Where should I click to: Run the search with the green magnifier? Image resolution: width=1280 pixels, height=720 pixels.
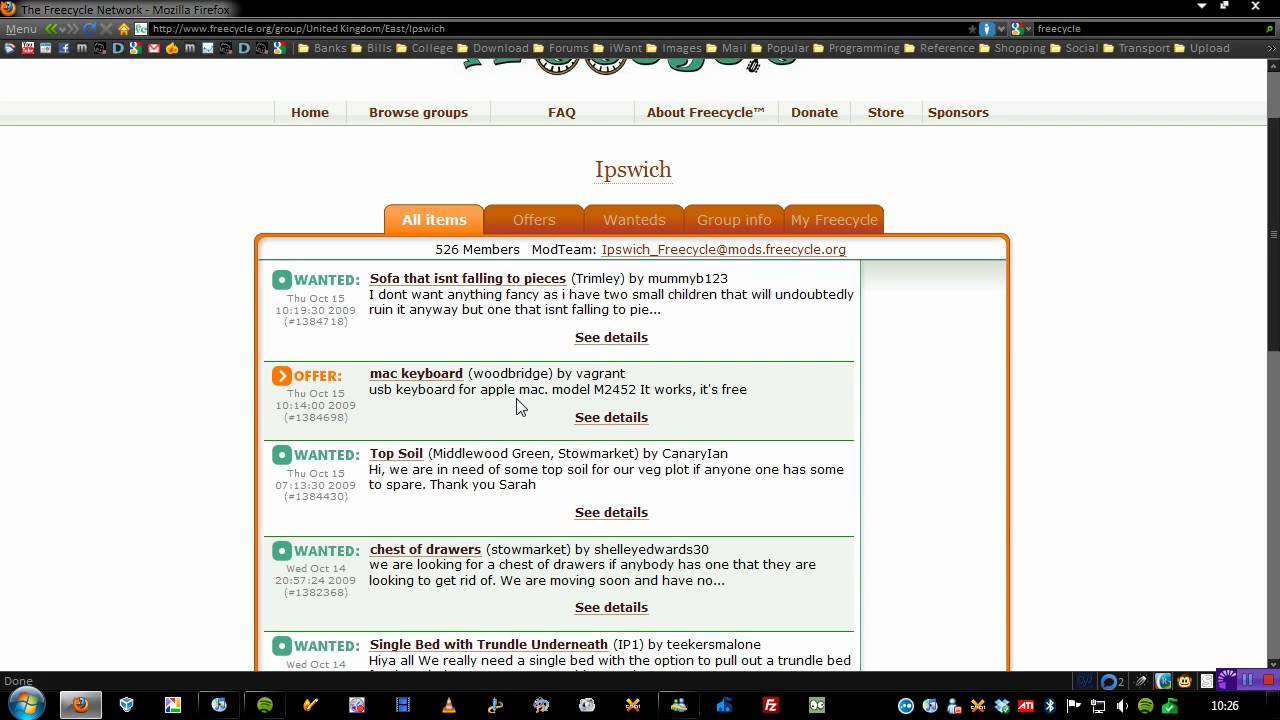click(x=1270, y=29)
